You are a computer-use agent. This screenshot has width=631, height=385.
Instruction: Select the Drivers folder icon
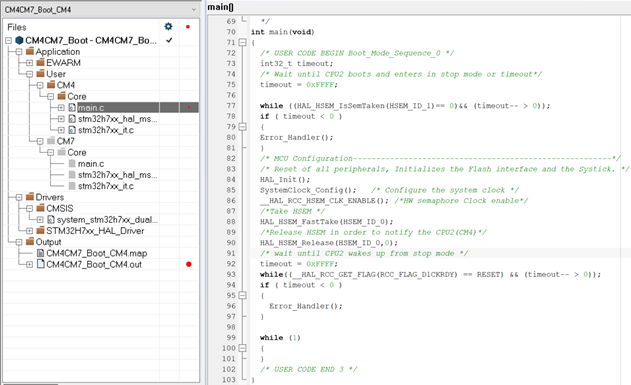[x=30, y=197]
